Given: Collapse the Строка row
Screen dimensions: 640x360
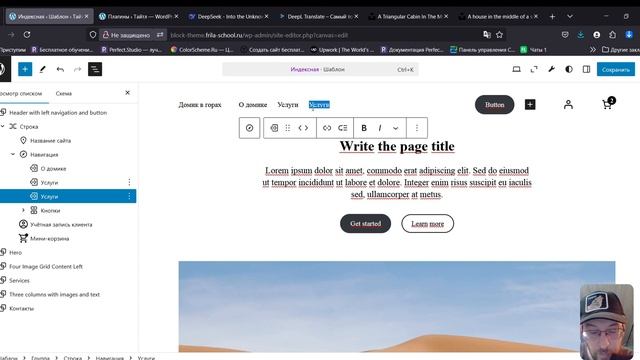Looking at the screenshot, I should coord(3,127).
